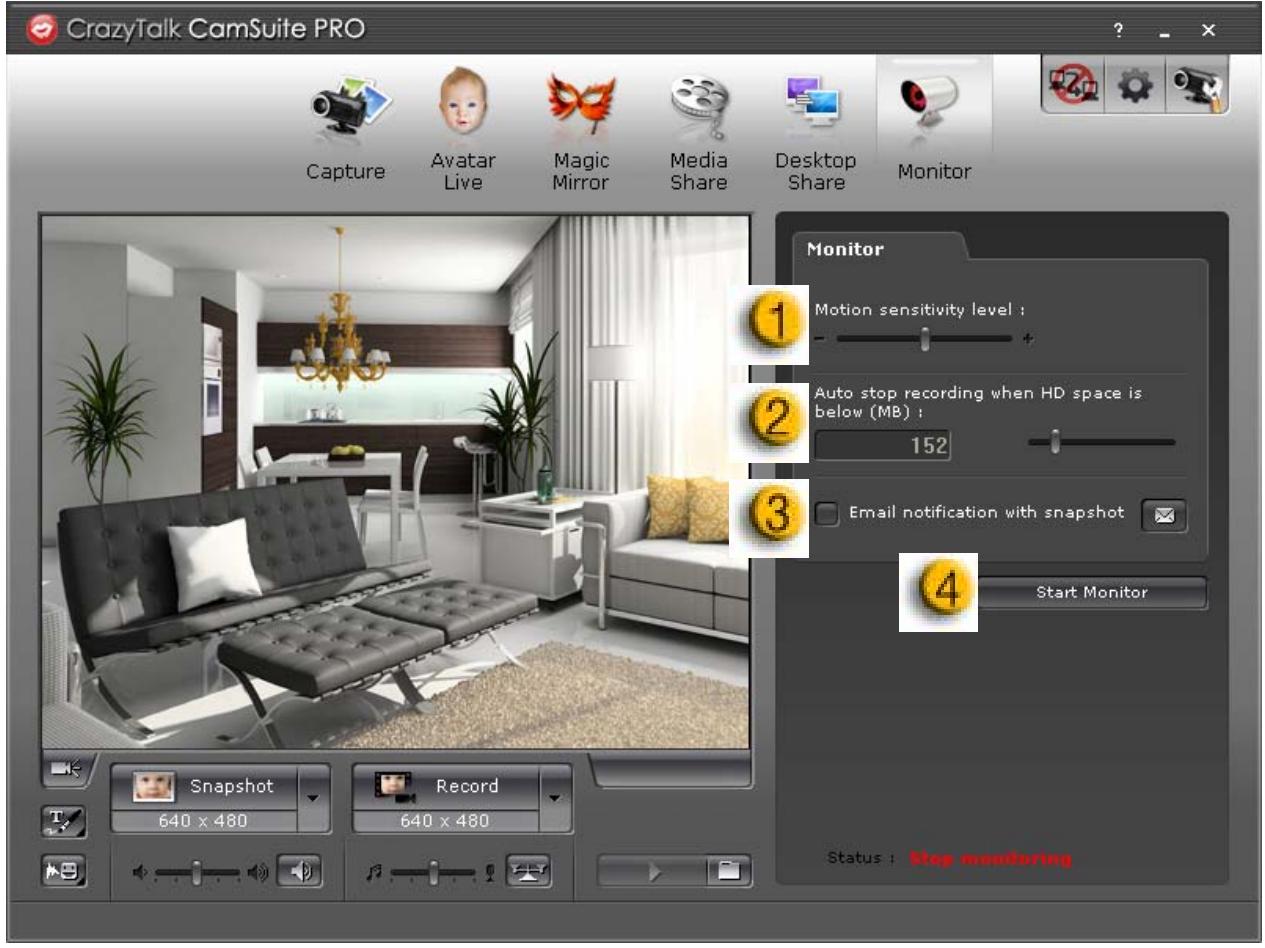Switch to Avatar Live mode
Screen dimensions: 1265x948
[x=463, y=130]
